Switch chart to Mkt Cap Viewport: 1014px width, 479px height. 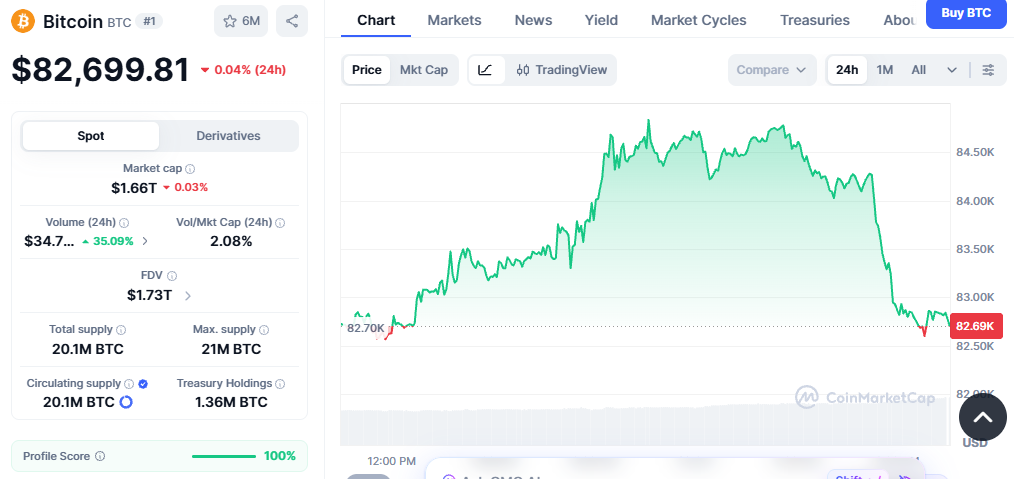point(424,70)
